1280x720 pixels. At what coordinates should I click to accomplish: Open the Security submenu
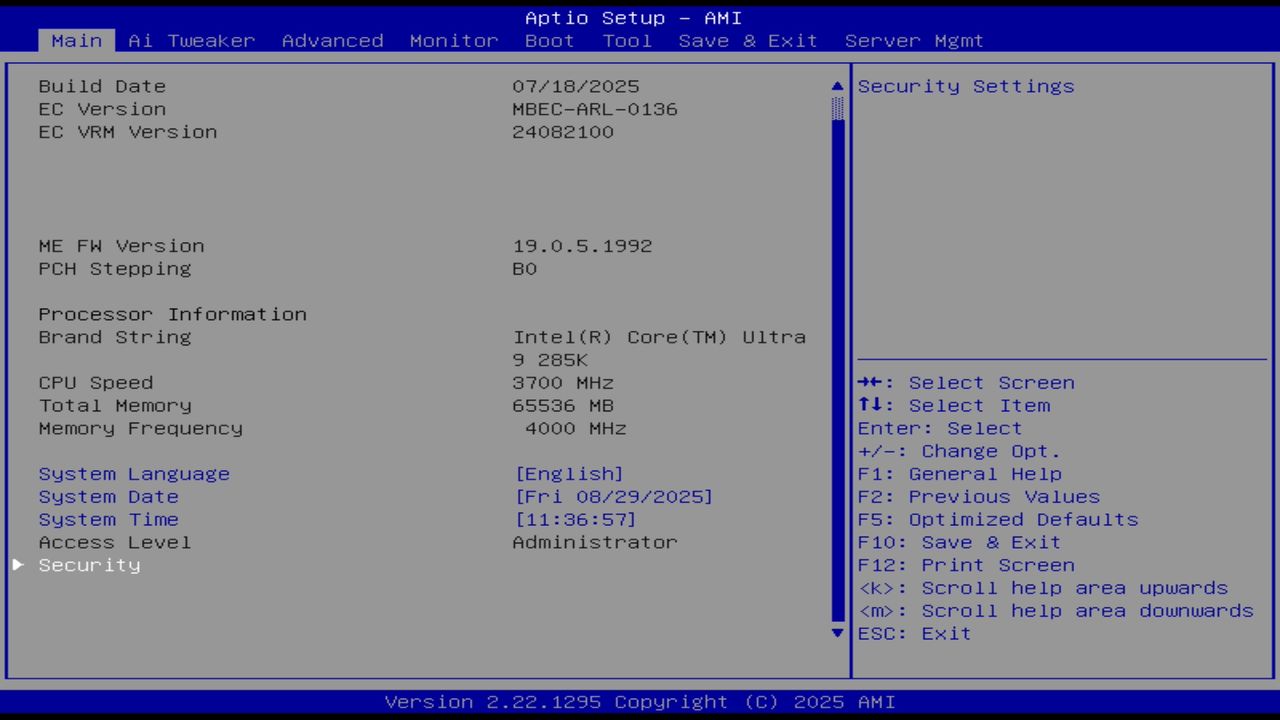pos(89,565)
